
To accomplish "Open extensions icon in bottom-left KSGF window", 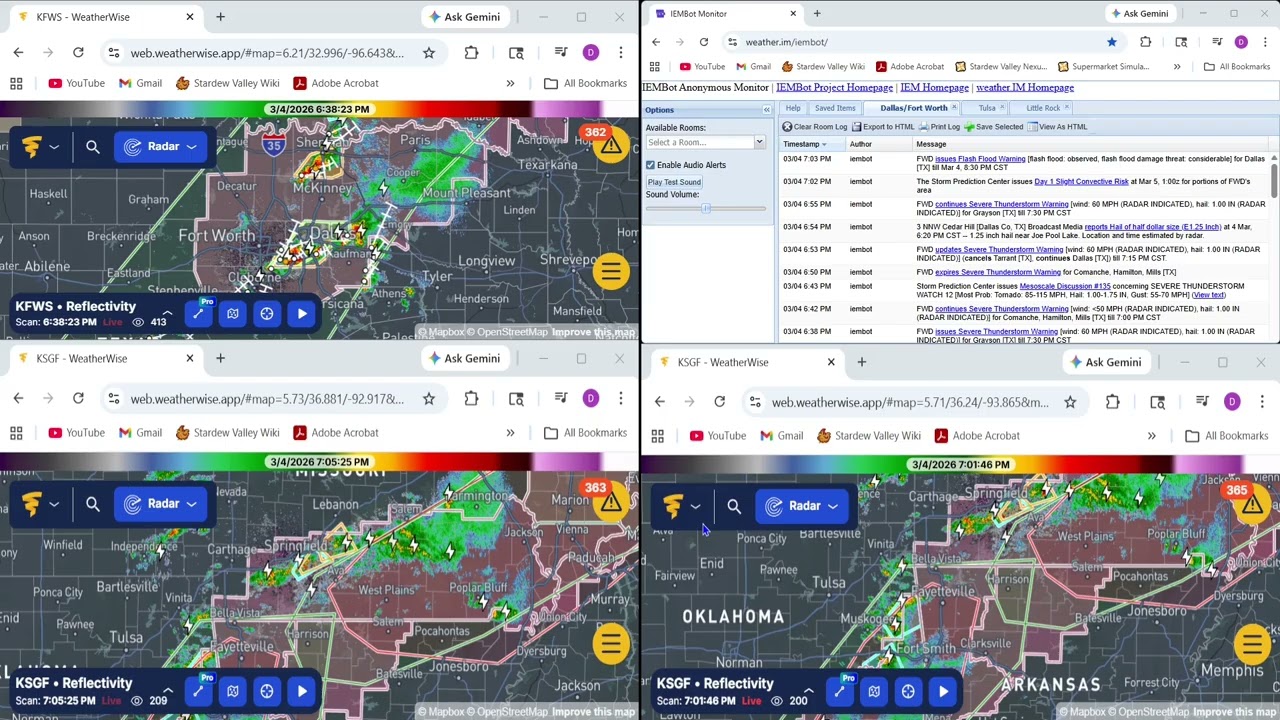I will coord(471,398).
